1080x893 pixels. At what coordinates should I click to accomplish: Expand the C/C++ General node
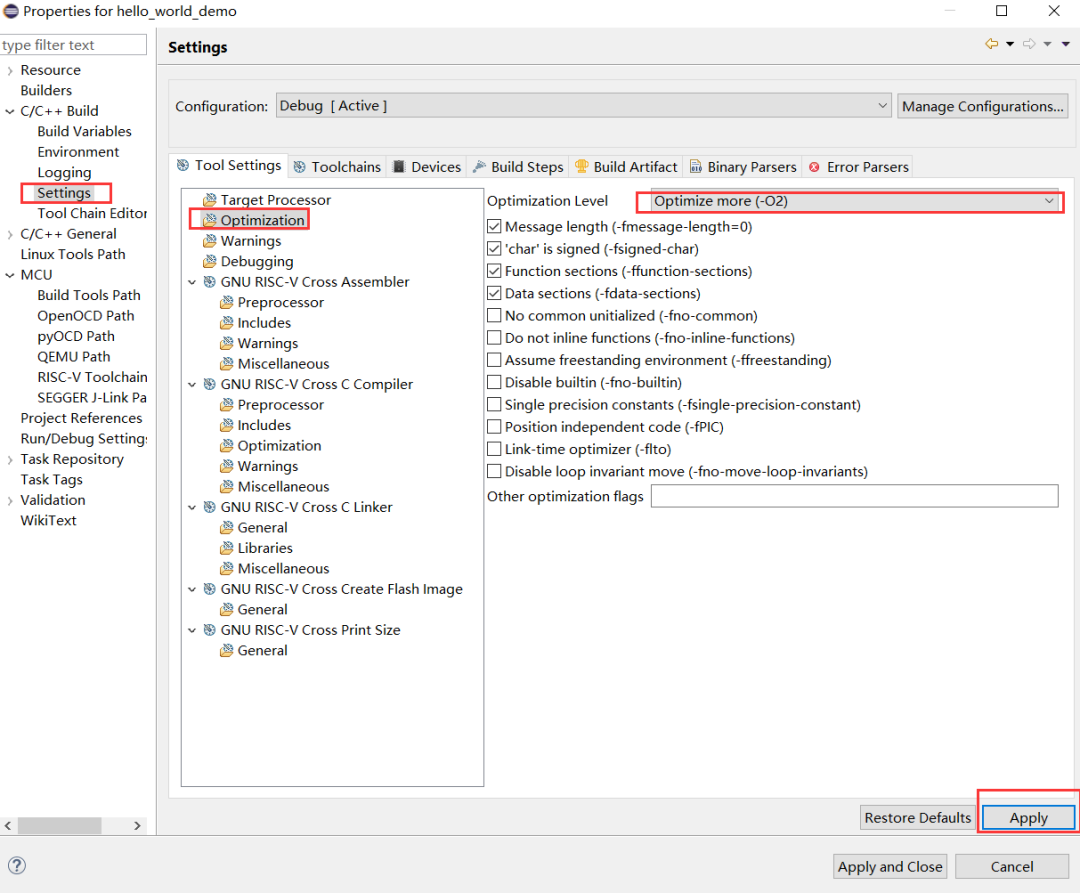10,234
